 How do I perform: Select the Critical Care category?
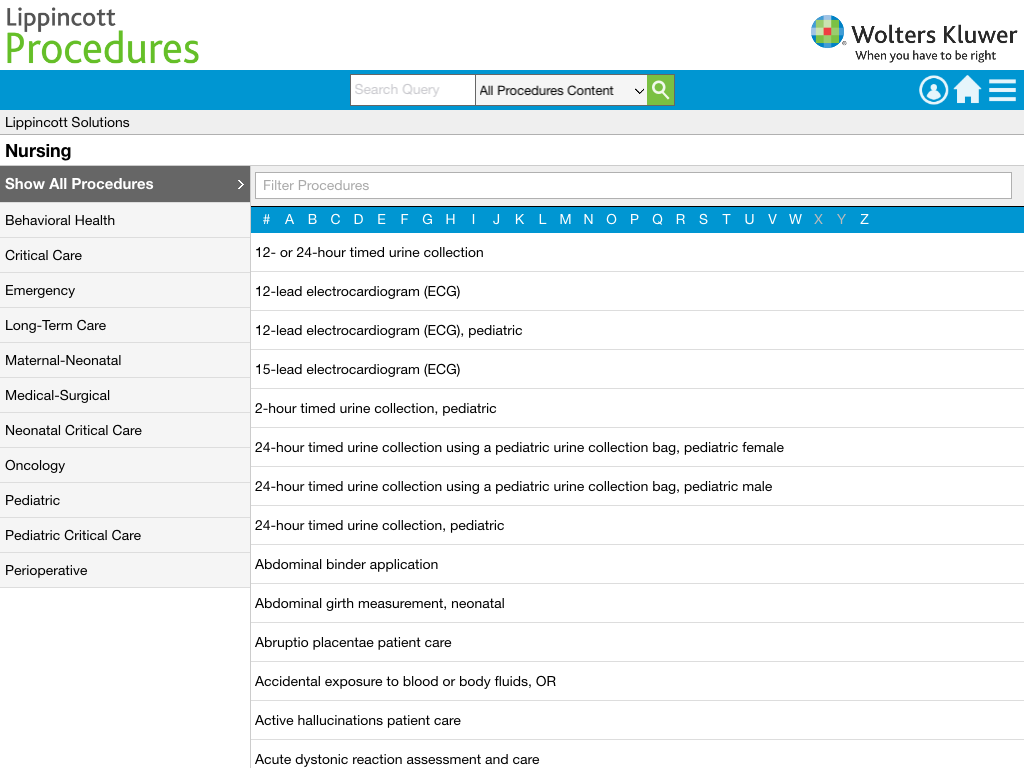[125, 255]
